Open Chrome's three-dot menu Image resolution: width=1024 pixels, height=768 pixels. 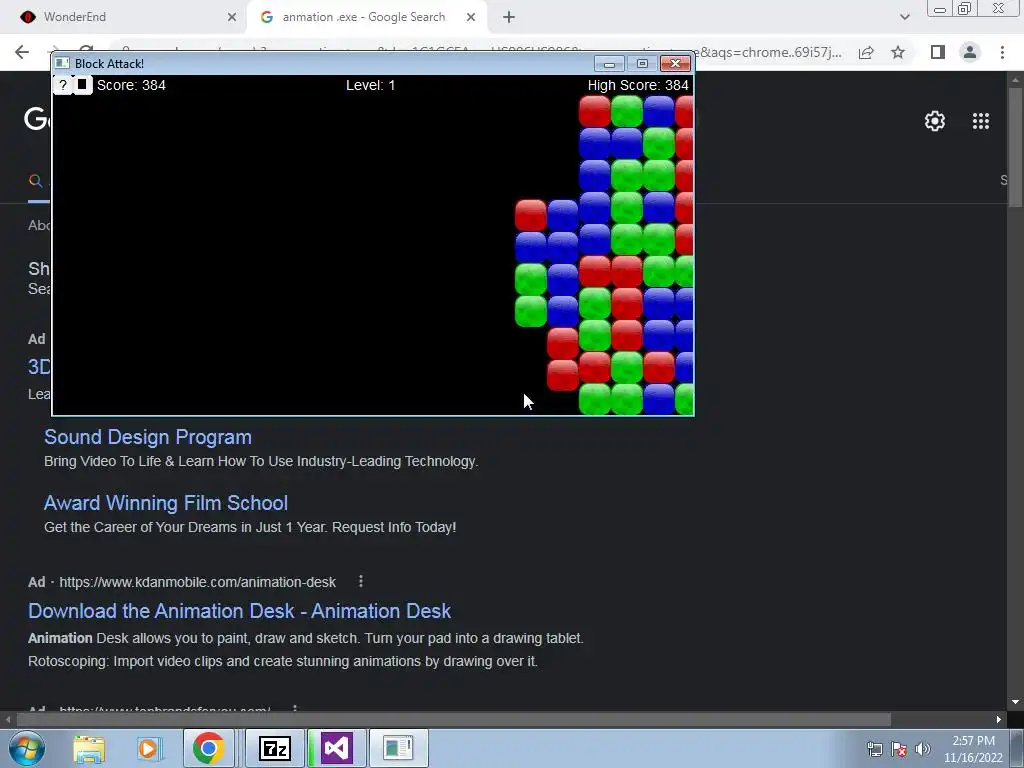tap(1002, 52)
